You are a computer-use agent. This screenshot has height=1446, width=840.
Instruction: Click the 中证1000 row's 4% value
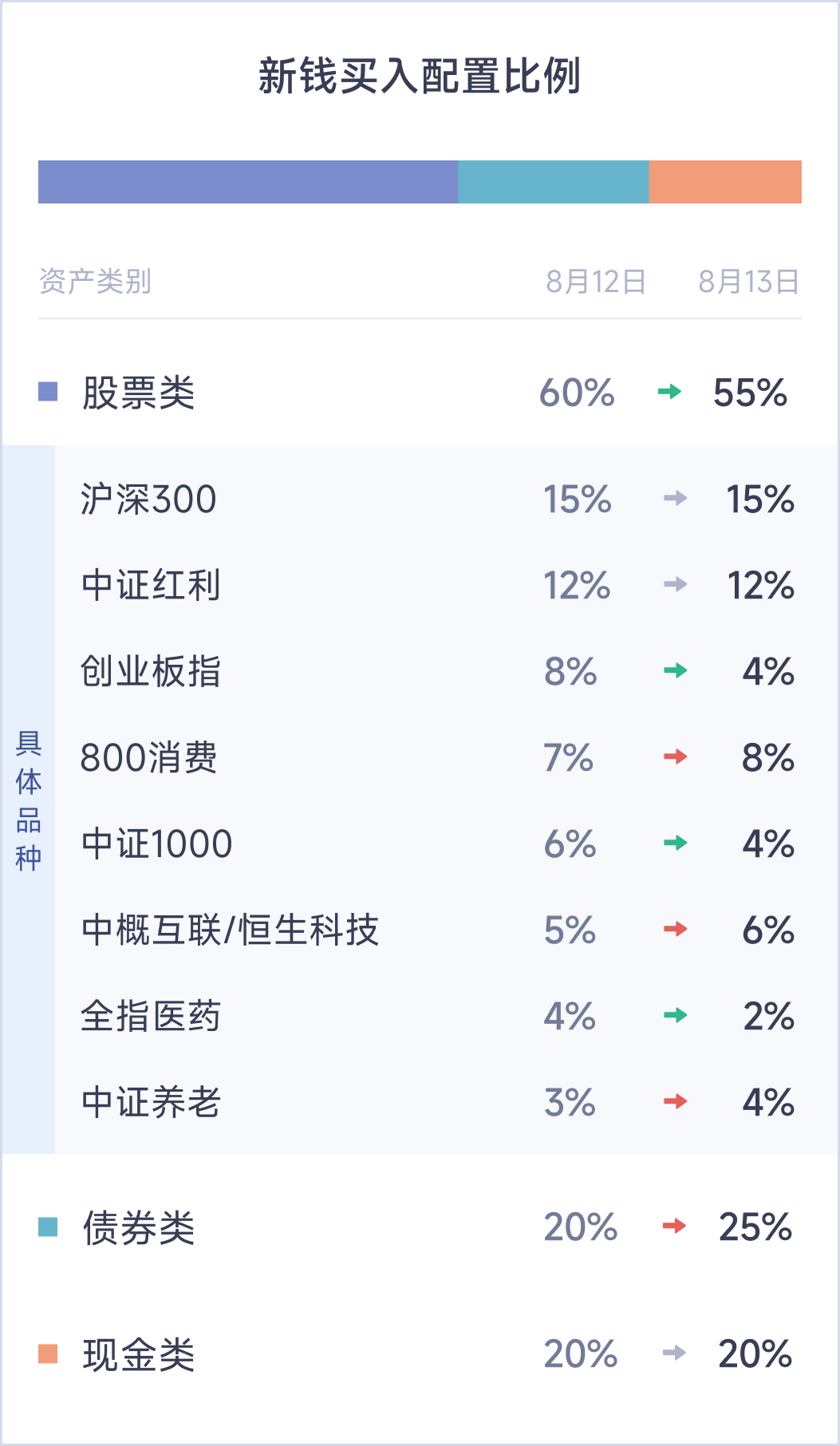[x=767, y=843]
